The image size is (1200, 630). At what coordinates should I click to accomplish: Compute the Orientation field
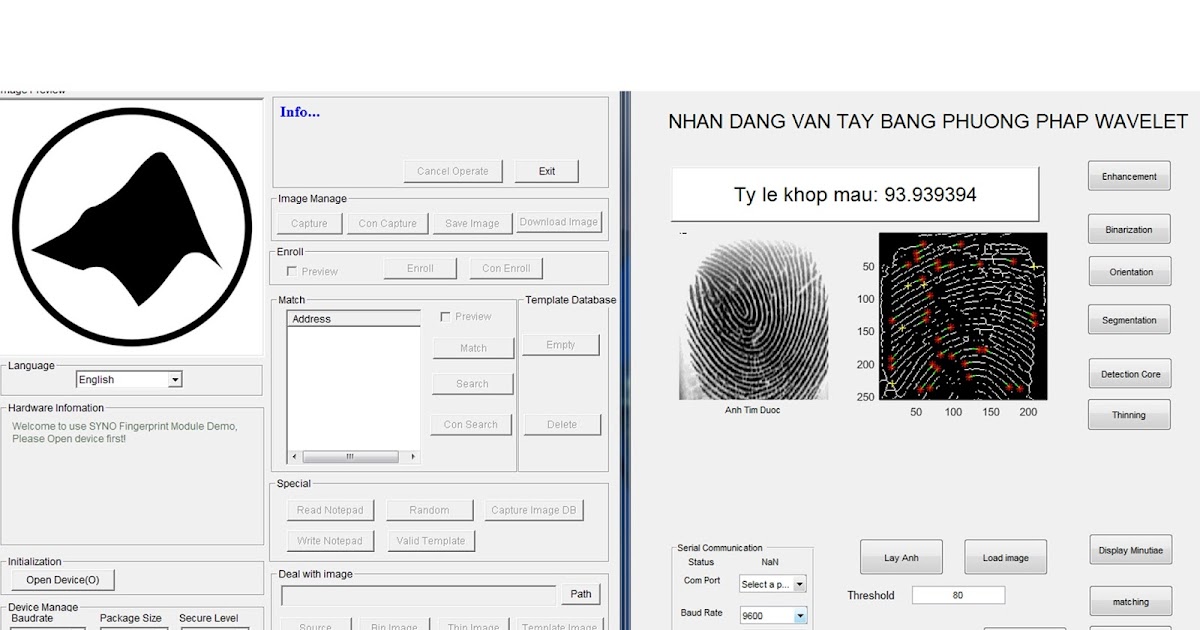click(x=1129, y=271)
